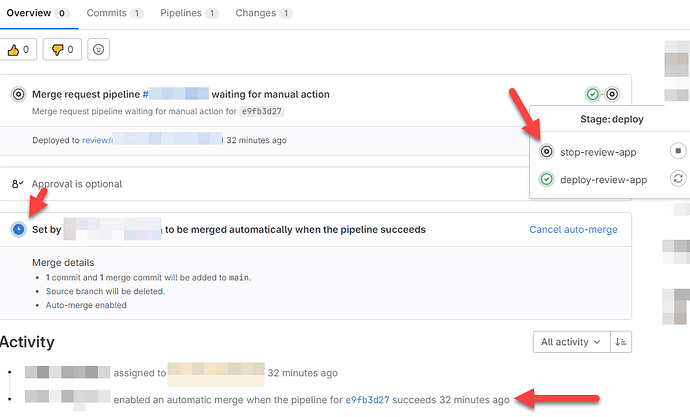Switch to the Commits tab

click(x=114, y=13)
